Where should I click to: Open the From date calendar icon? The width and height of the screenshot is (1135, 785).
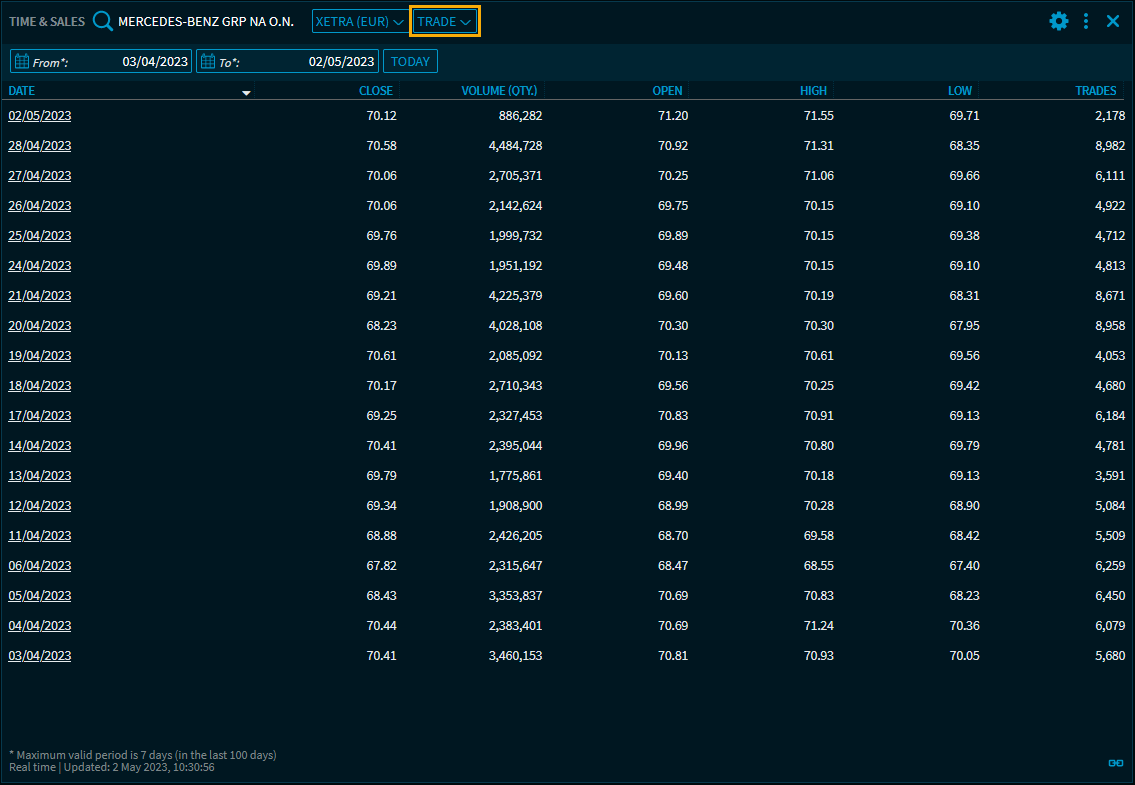click(x=21, y=62)
